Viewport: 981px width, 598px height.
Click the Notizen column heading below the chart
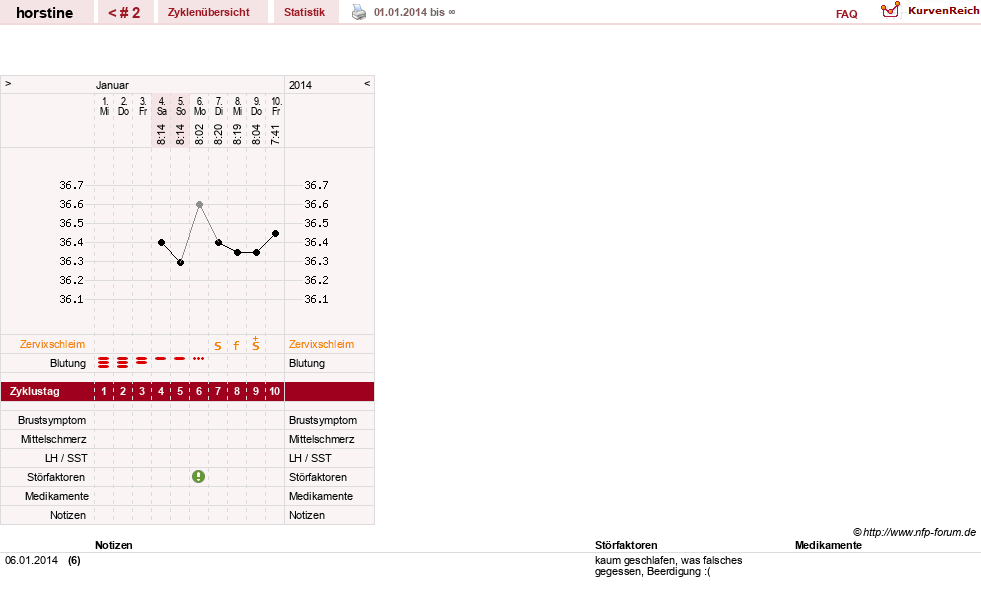point(114,545)
